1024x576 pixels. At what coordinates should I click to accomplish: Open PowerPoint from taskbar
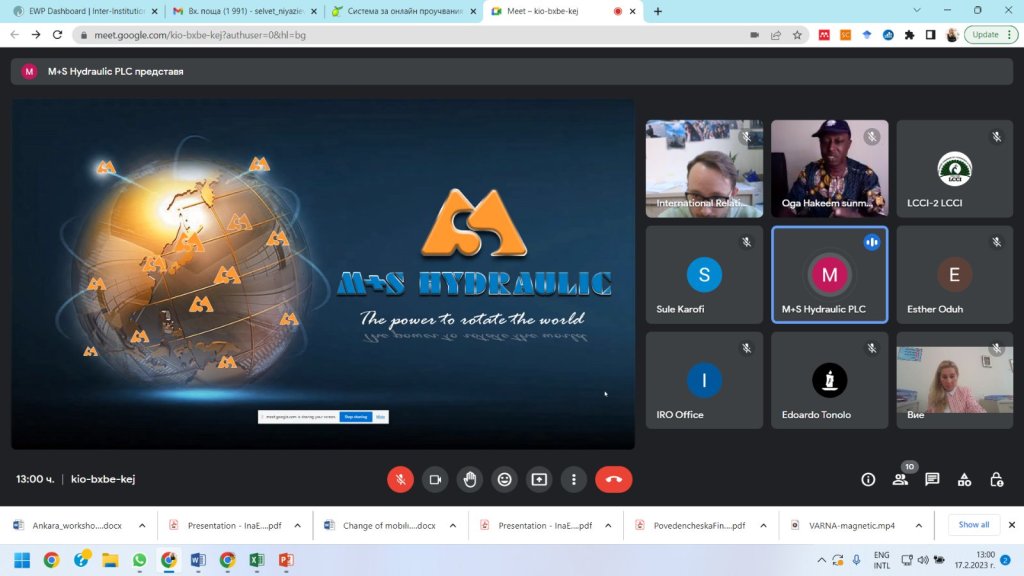286,560
